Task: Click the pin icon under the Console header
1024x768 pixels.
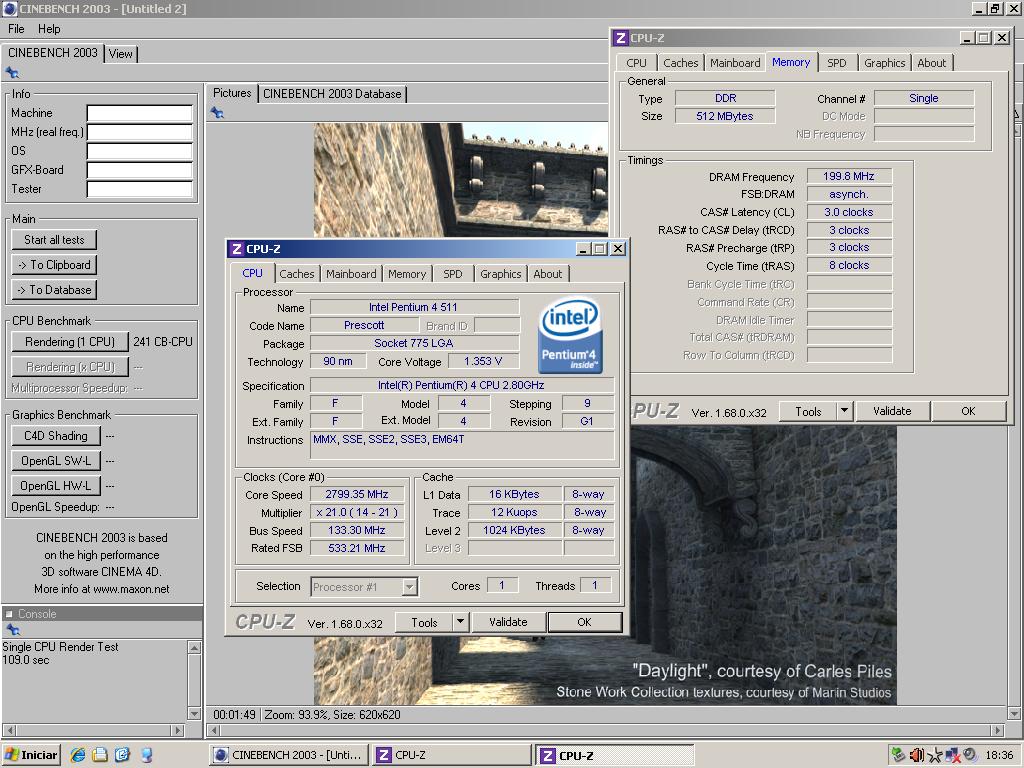Action: tap(12, 630)
